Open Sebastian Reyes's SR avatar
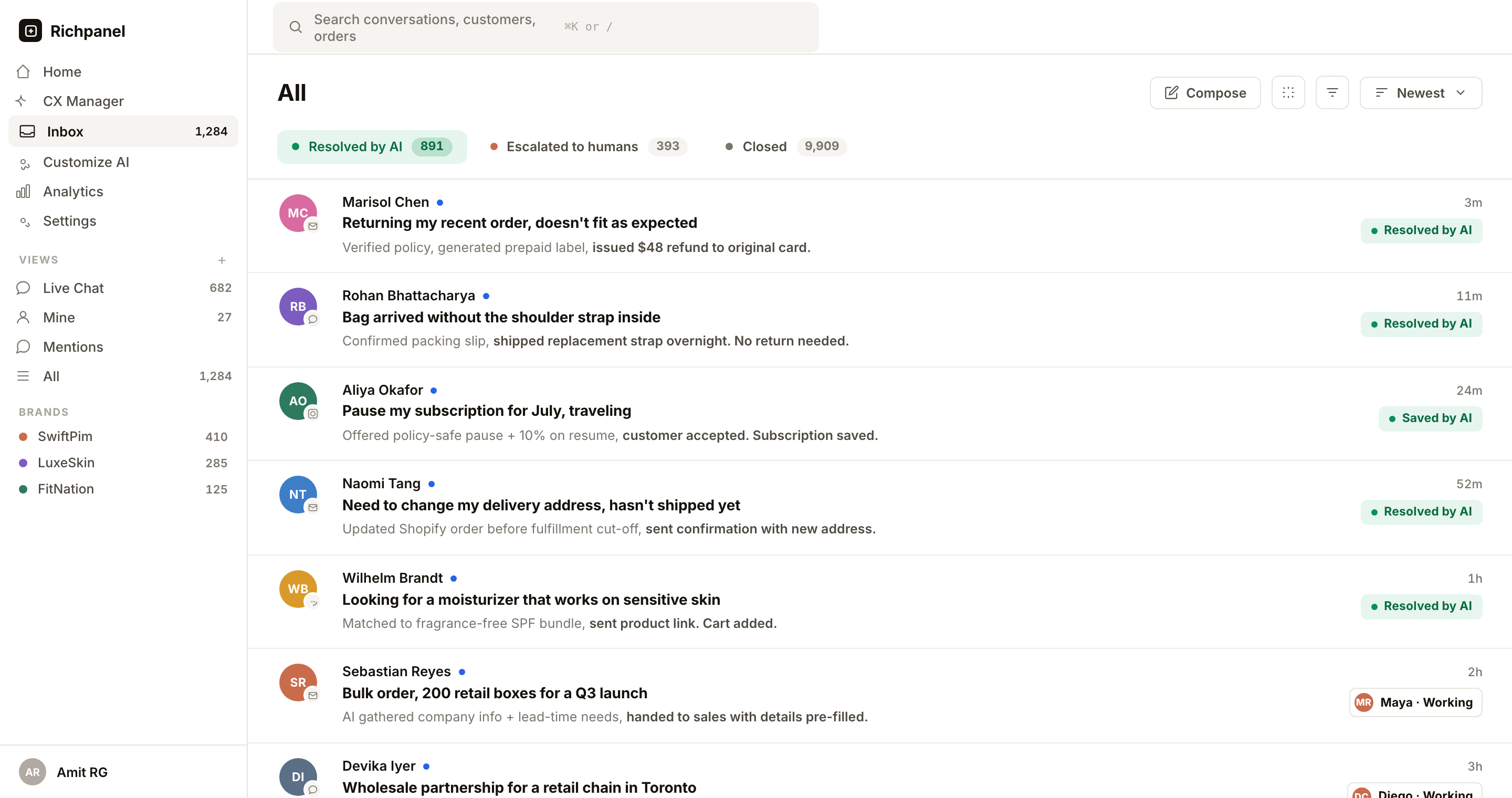The width and height of the screenshot is (1512, 798). 298,682
